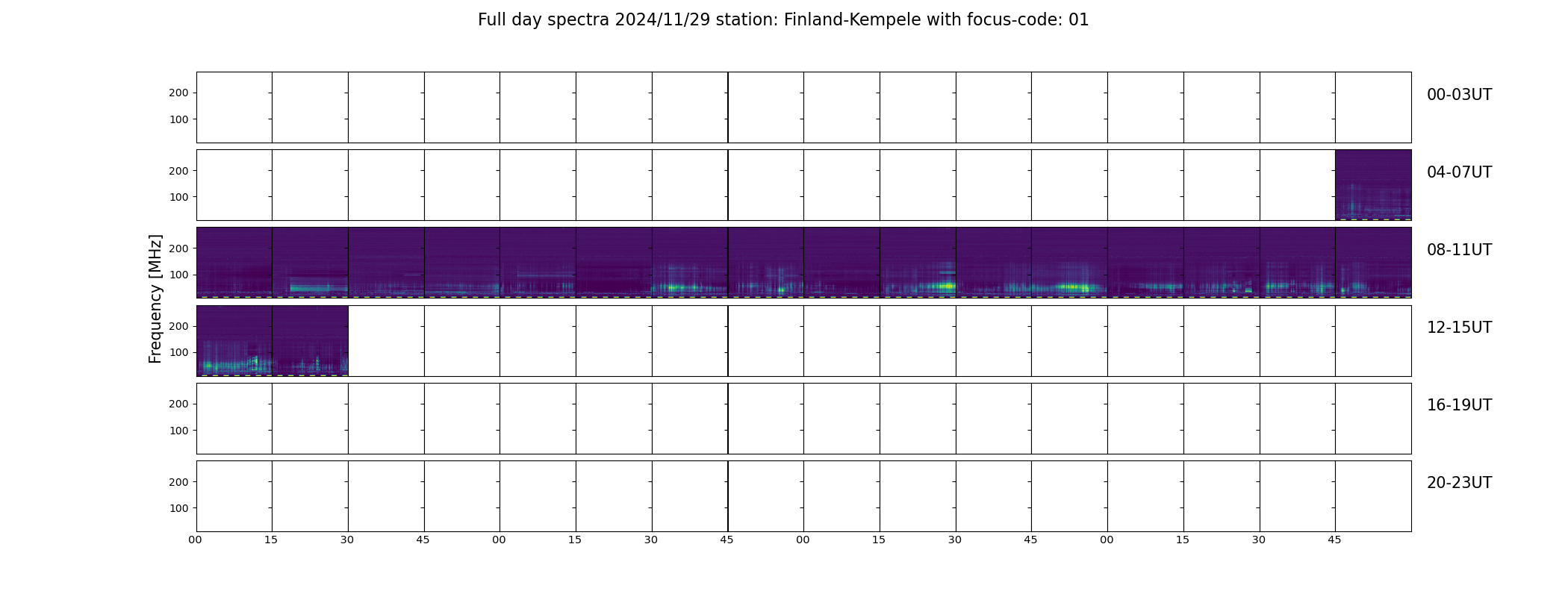The height and width of the screenshot is (597, 1568).
Task: Open the 11:30 spectrogram in the 08-11UT row
Action: (x=1298, y=263)
